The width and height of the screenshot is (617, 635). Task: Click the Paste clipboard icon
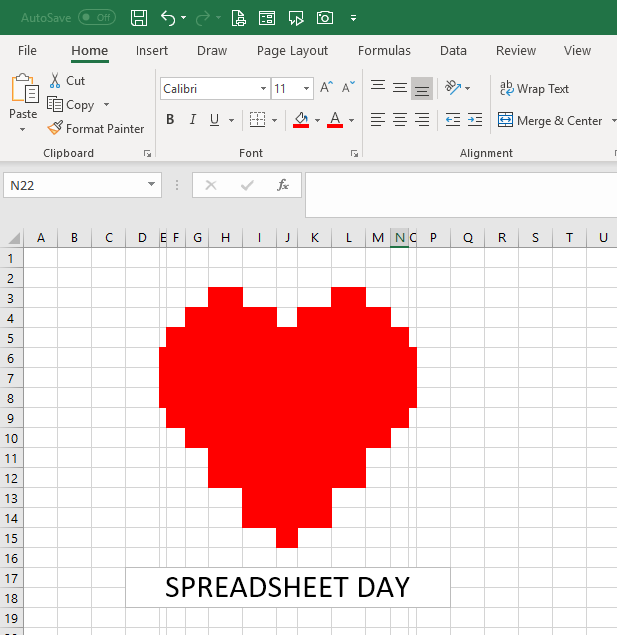[24, 88]
